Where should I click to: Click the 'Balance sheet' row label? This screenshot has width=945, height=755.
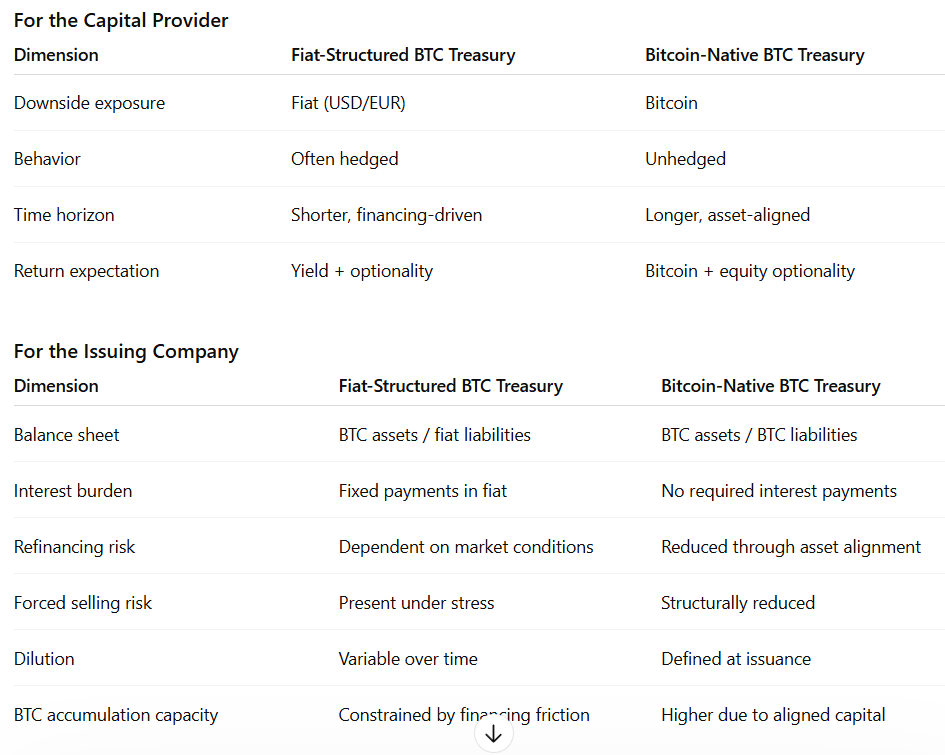pos(66,435)
